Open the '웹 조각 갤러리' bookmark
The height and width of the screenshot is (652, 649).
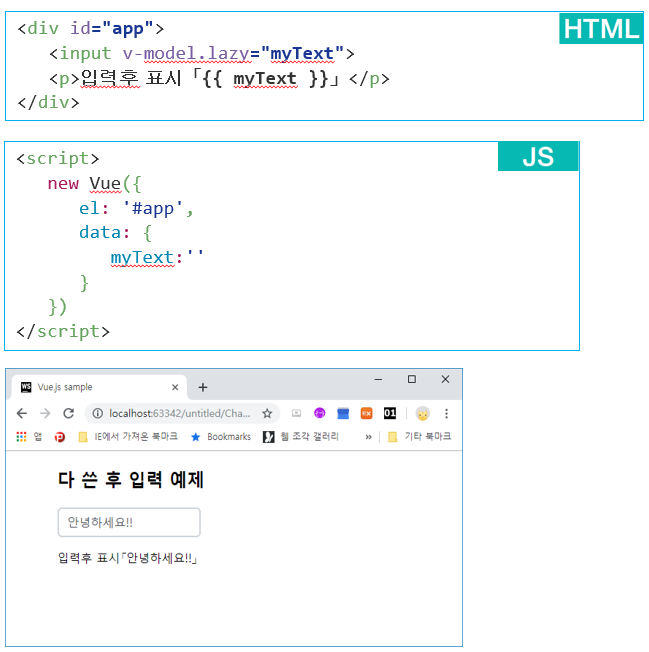pyautogui.click(x=301, y=437)
